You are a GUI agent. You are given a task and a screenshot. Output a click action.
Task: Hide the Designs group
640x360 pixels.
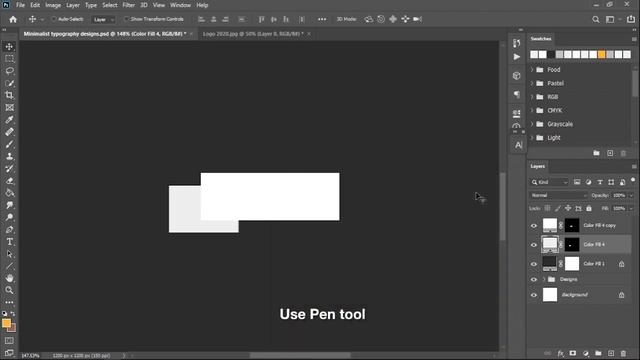(534, 280)
